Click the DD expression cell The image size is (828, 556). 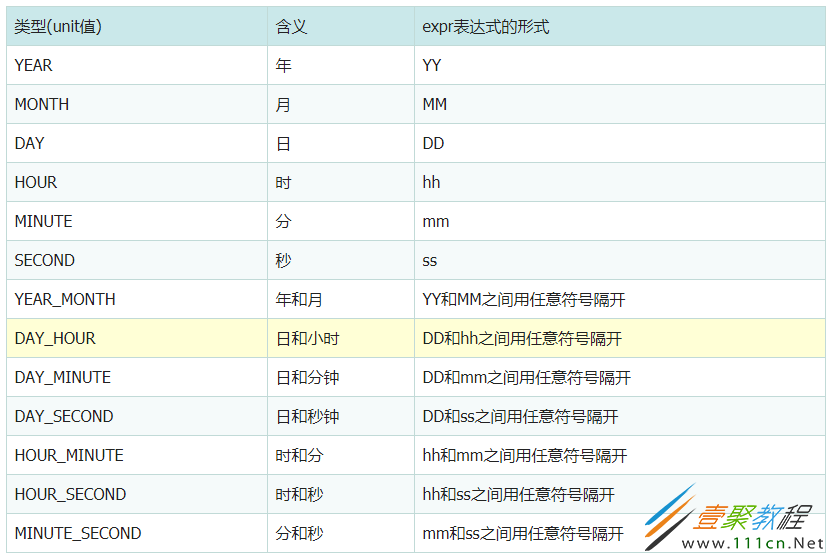pyautogui.click(x=620, y=143)
